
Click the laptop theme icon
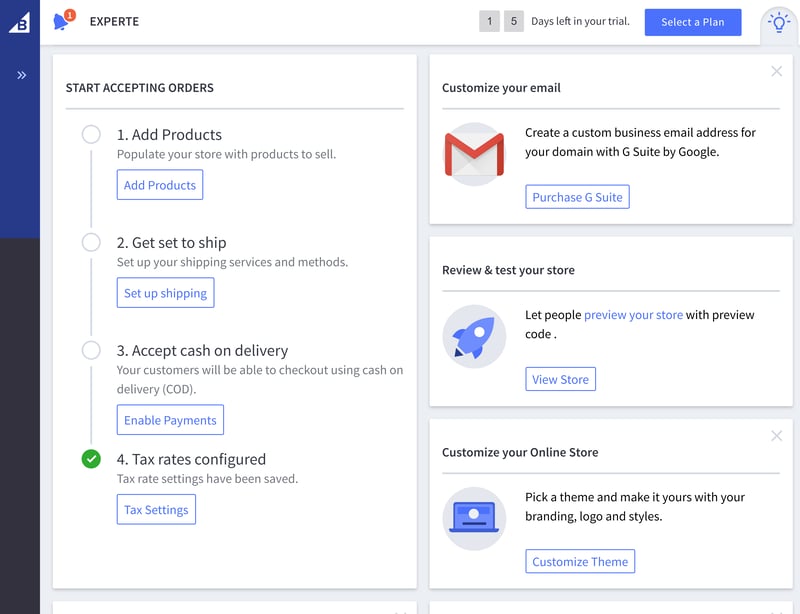pos(474,519)
